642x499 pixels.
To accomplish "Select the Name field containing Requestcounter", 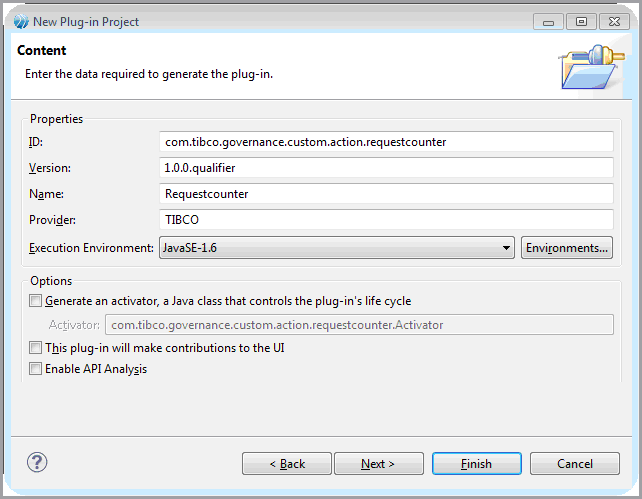I will [386, 194].
